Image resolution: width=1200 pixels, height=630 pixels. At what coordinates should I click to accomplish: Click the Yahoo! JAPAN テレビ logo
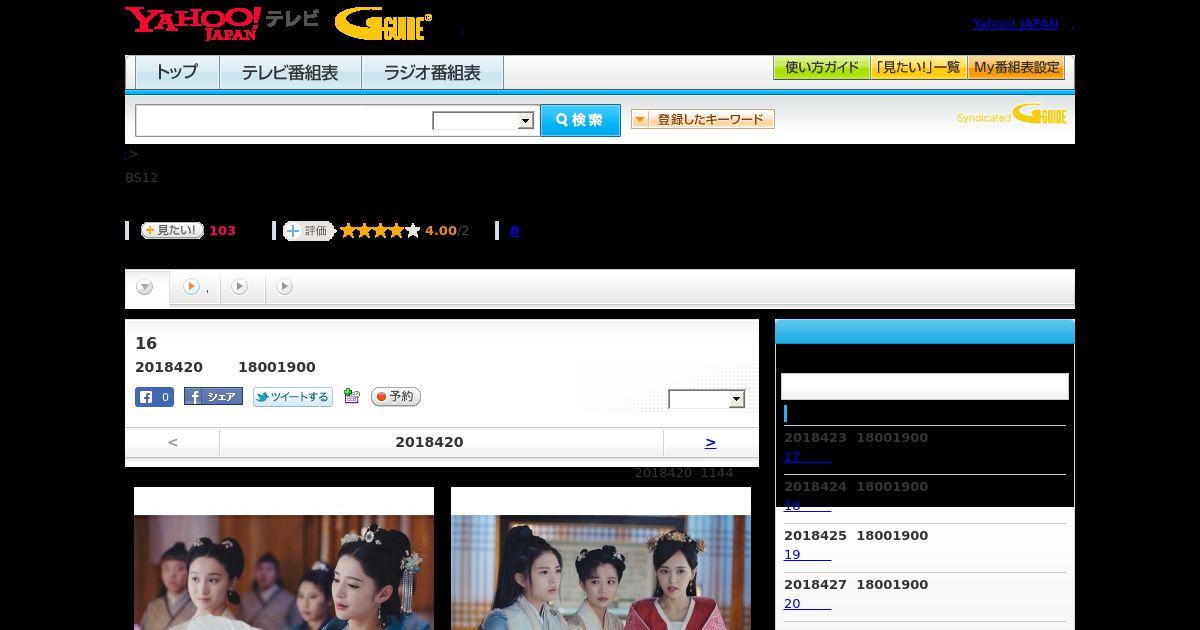[222, 23]
